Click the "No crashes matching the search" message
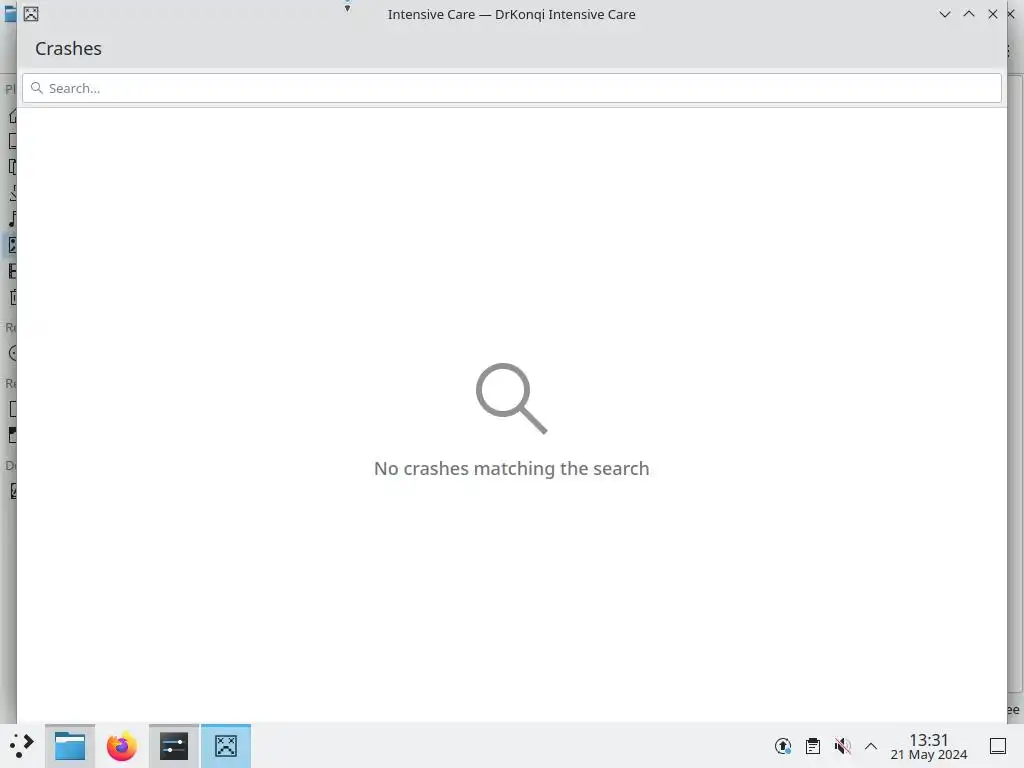The height and width of the screenshot is (768, 1024). tap(511, 468)
